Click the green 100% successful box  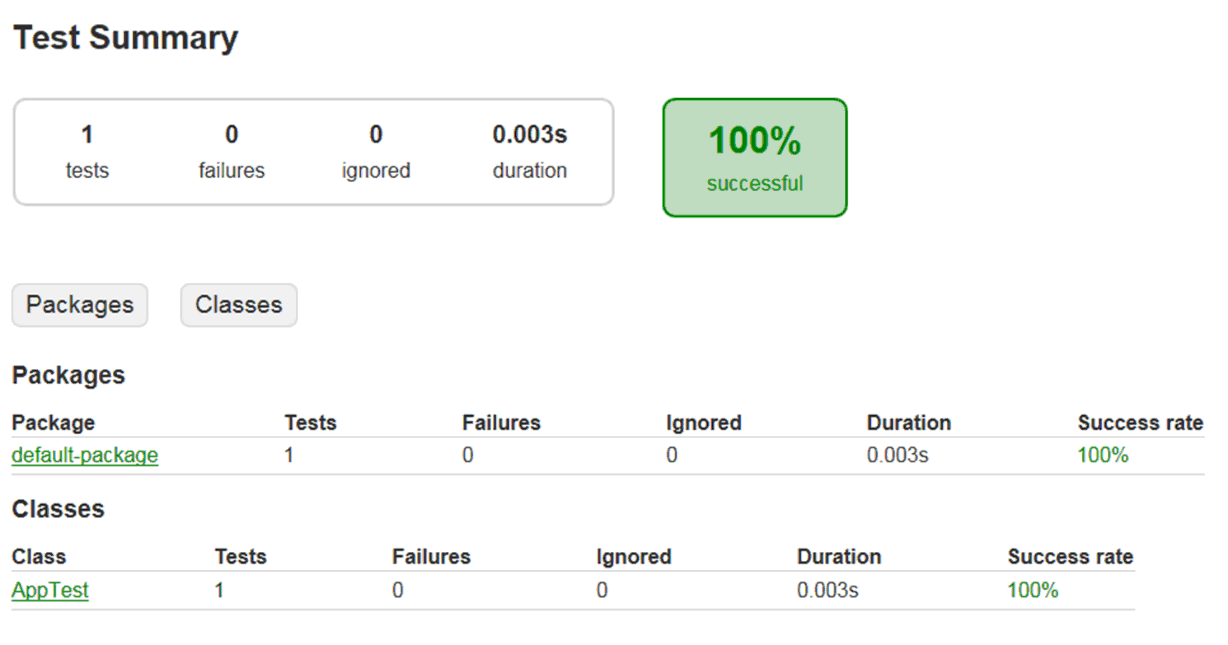click(x=754, y=157)
